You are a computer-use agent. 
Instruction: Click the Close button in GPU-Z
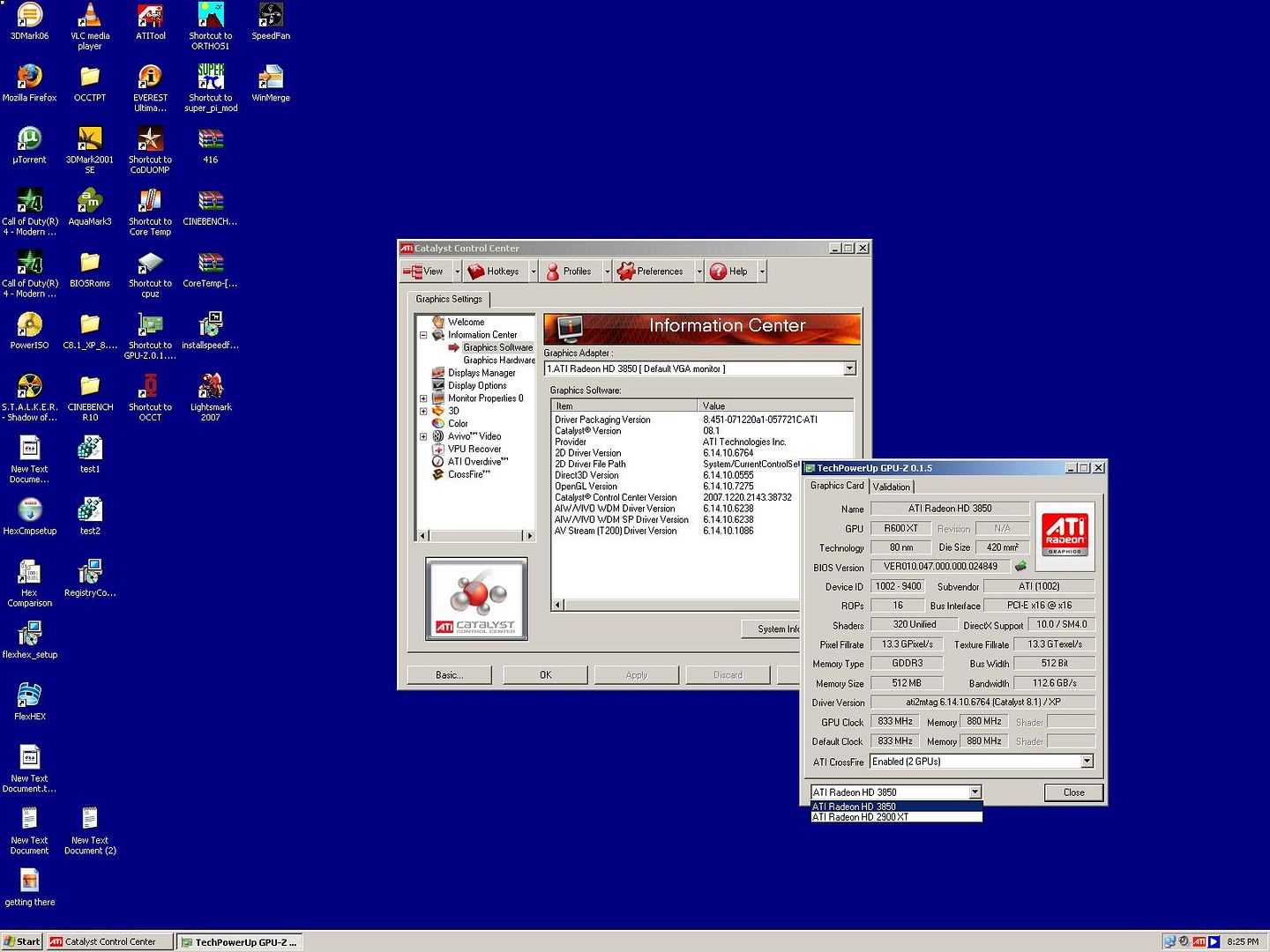(x=1073, y=792)
